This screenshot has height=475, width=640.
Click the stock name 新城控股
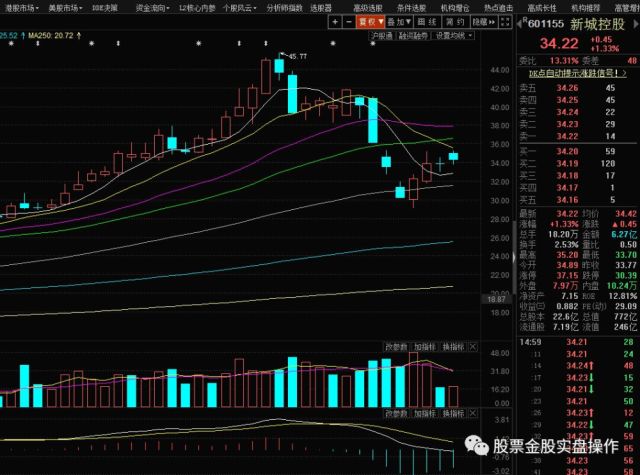coord(598,24)
